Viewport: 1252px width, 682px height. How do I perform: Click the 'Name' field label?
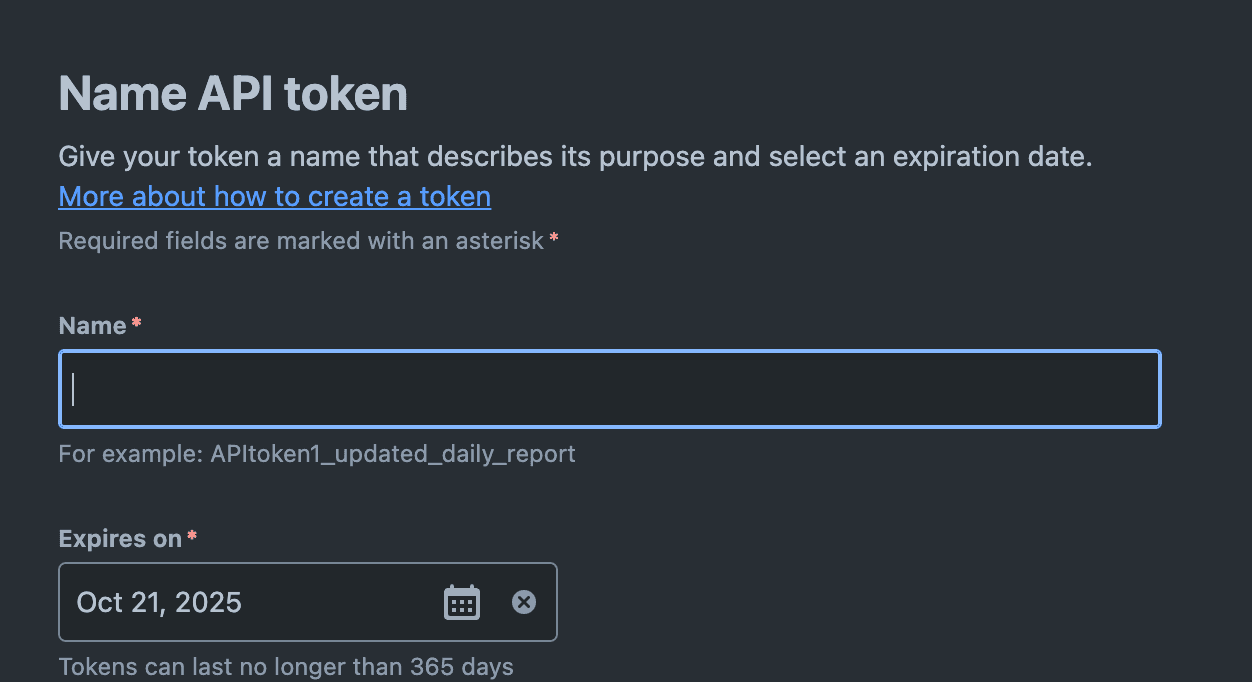tap(93, 326)
